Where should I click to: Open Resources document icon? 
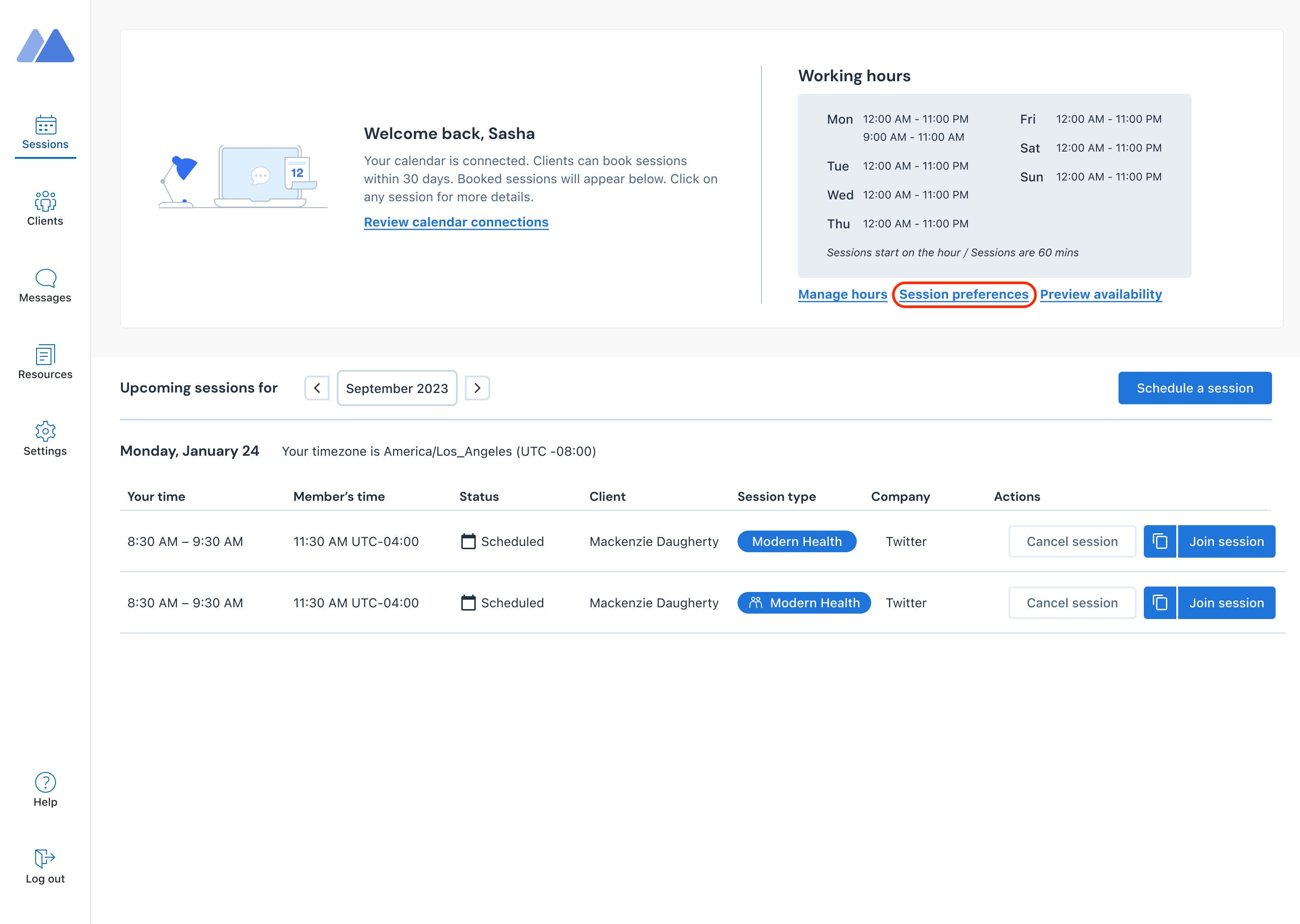45,355
